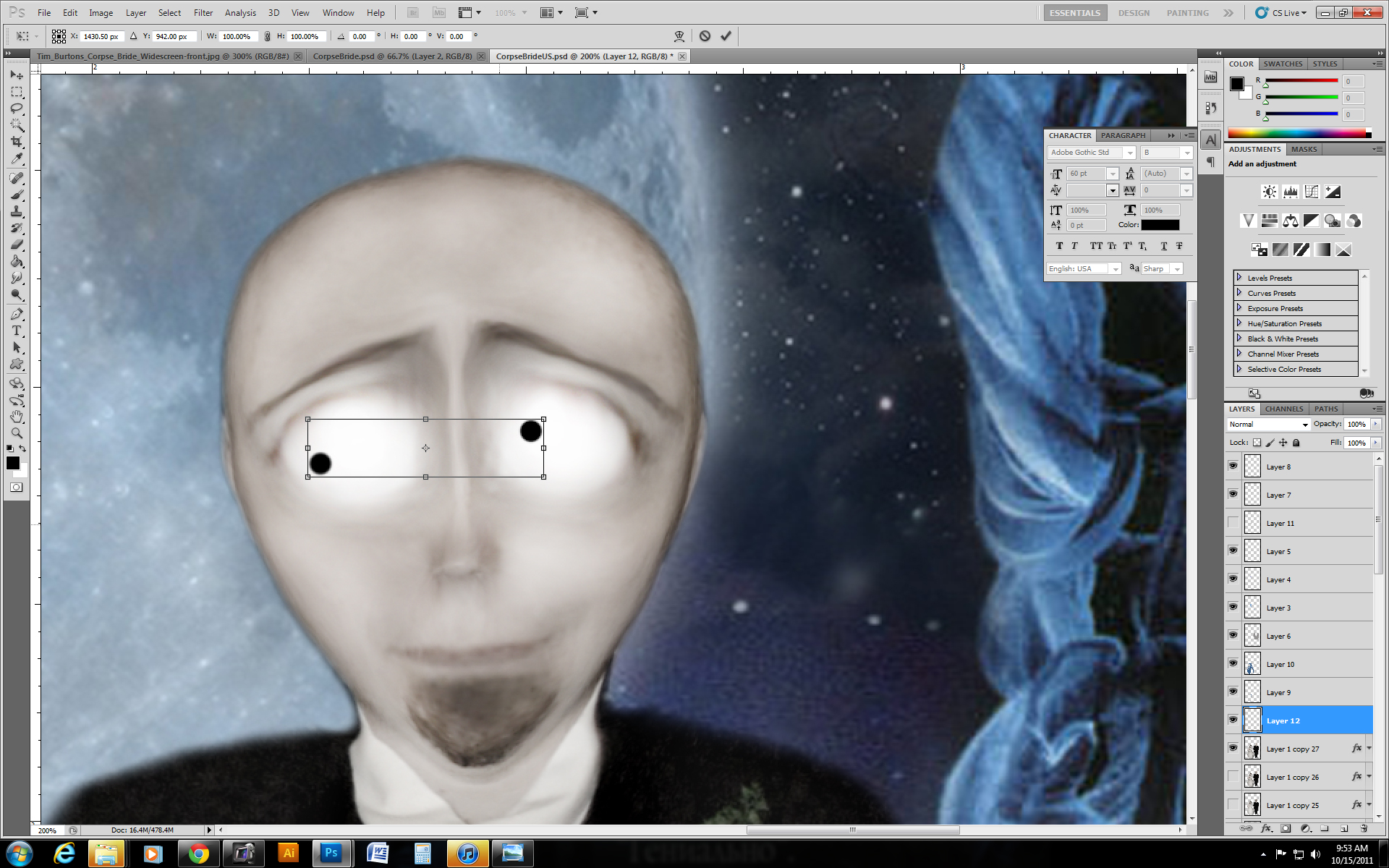This screenshot has width=1389, height=868.
Task: Select the Rectangular Marquee tool
Action: (17, 92)
